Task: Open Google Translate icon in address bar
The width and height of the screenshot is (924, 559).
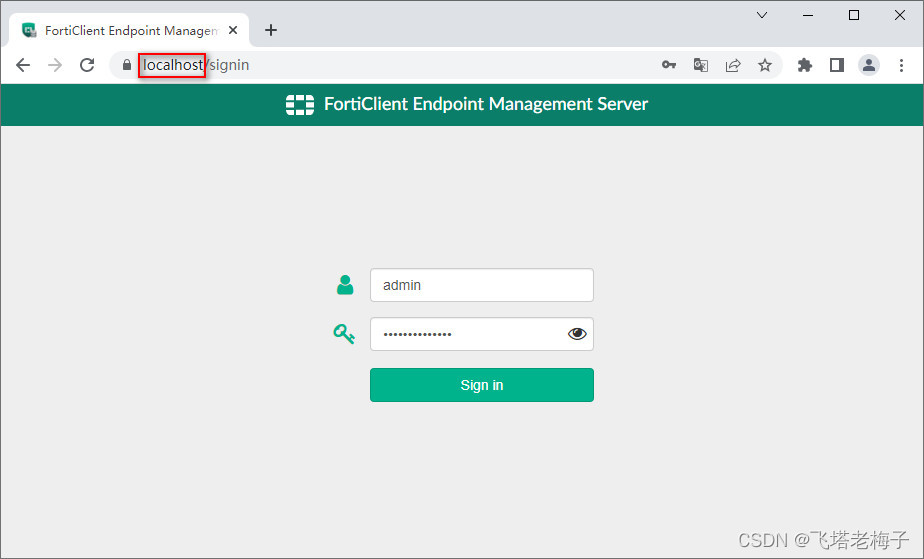Action: (701, 65)
